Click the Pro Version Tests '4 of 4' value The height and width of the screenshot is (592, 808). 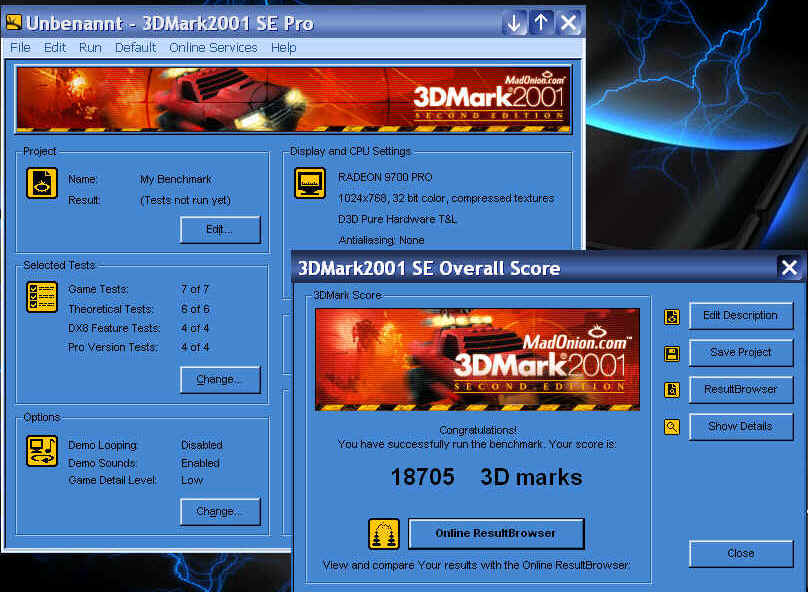click(x=195, y=347)
